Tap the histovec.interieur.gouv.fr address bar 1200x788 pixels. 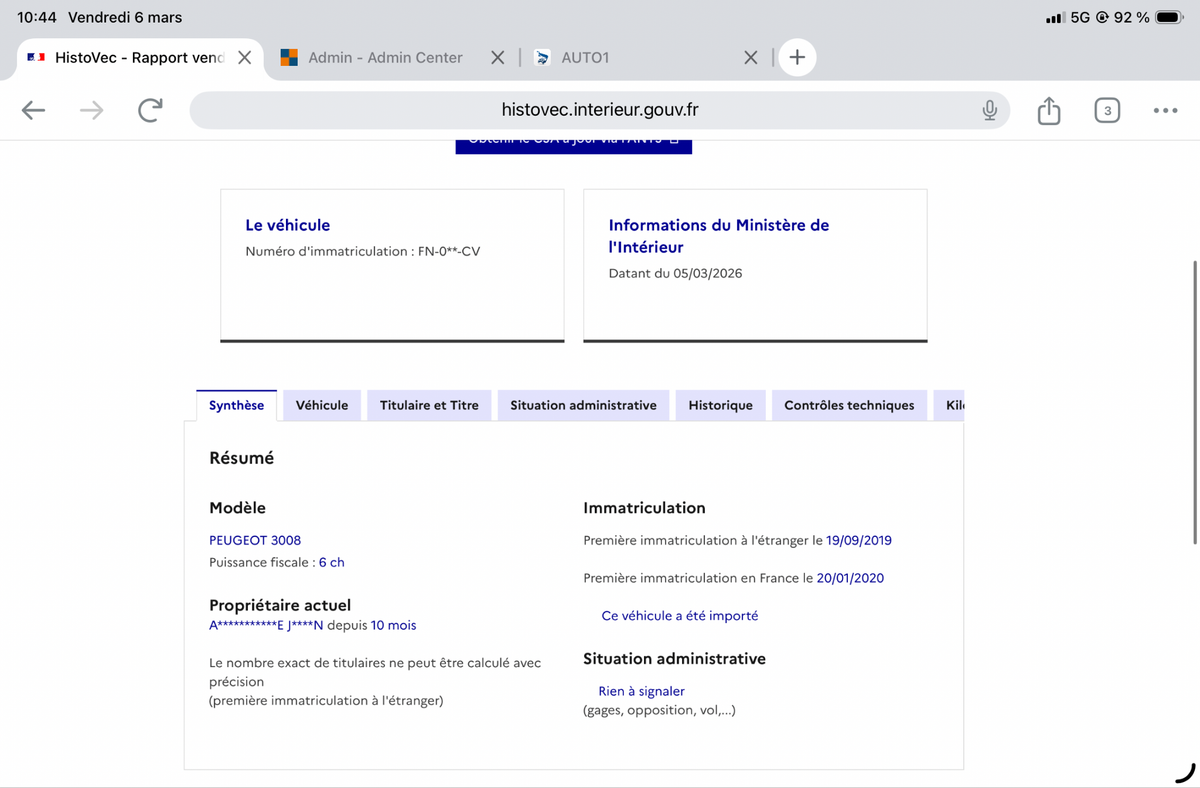pyautogui.click(x=598, y=110)
